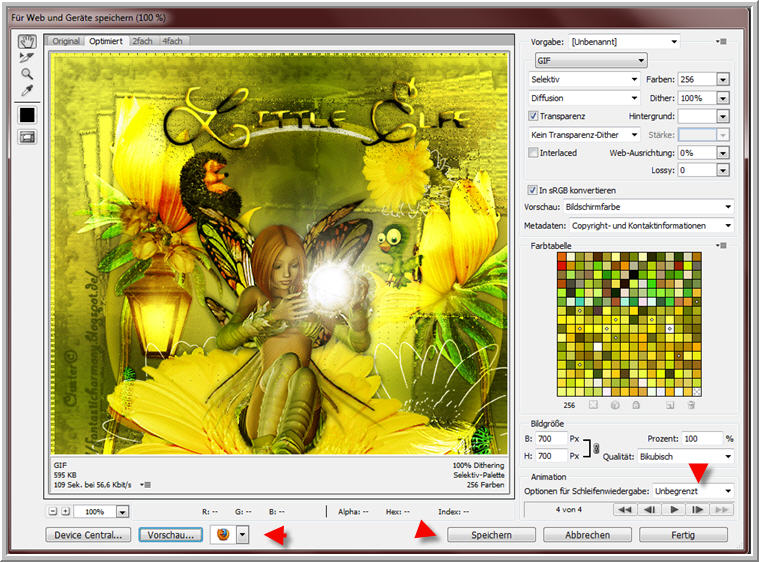Switch to the Optimiert tab
The image size is (759, 562).
106,41
